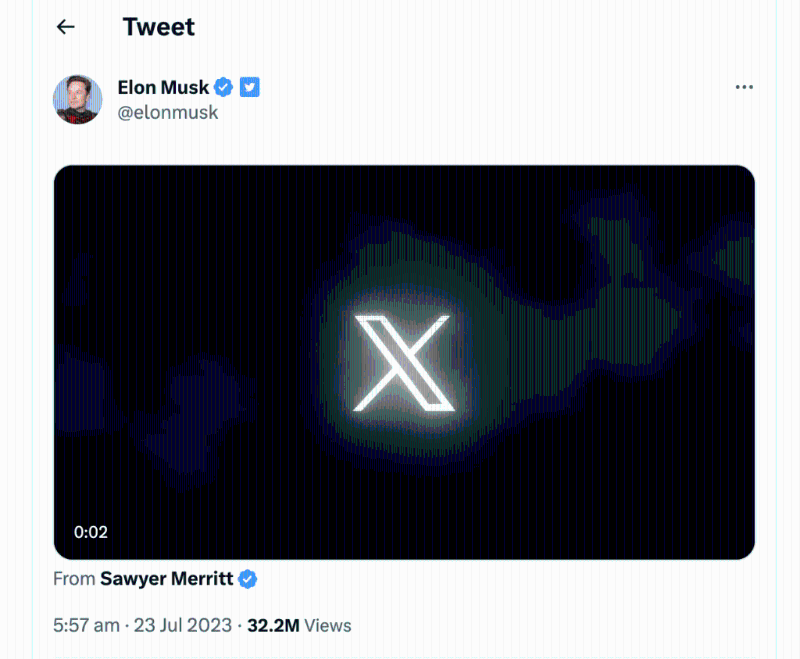Click Elon Musk's blue verified checkmark
This screenshot has width=800, height=659.
pos(224,88)
